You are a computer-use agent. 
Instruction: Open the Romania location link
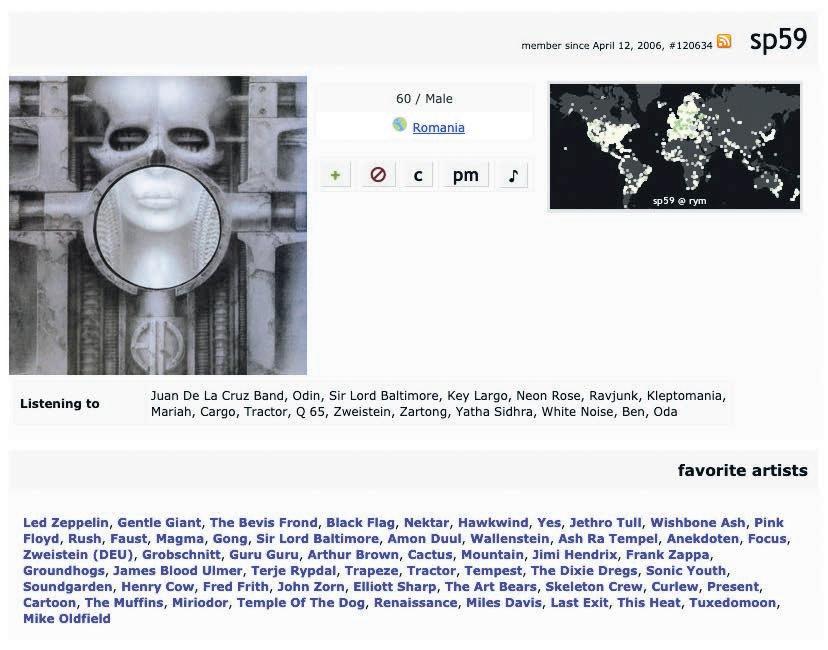tap(438, 128)
